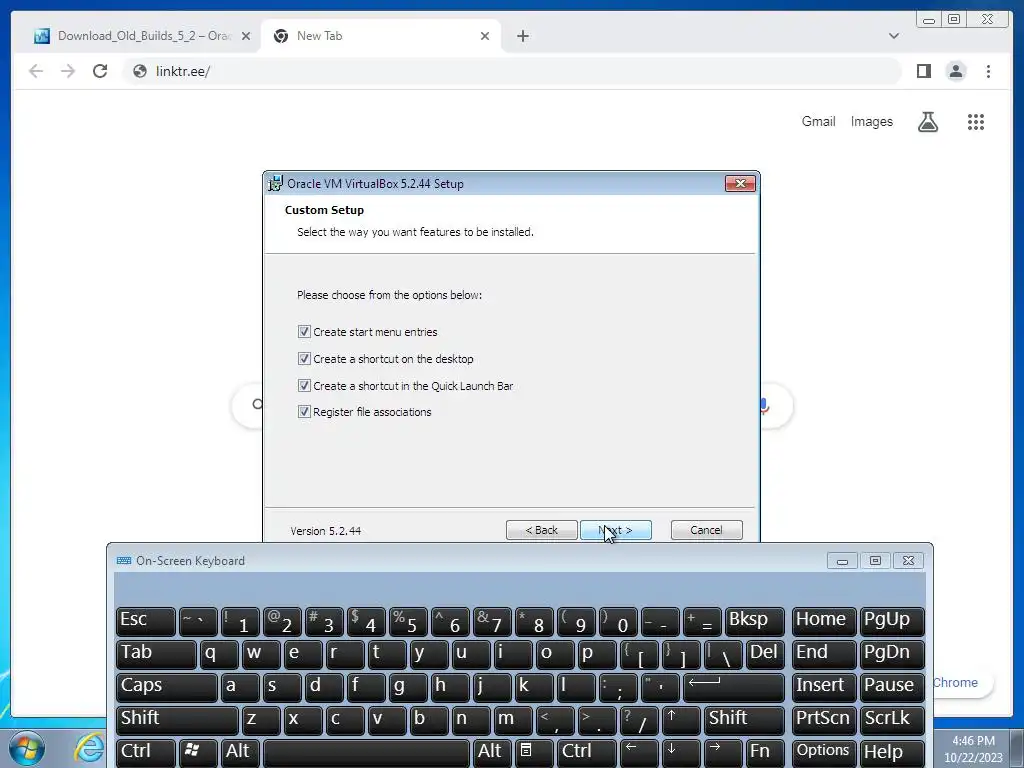Click the PrtScn key

coord(824,720)
